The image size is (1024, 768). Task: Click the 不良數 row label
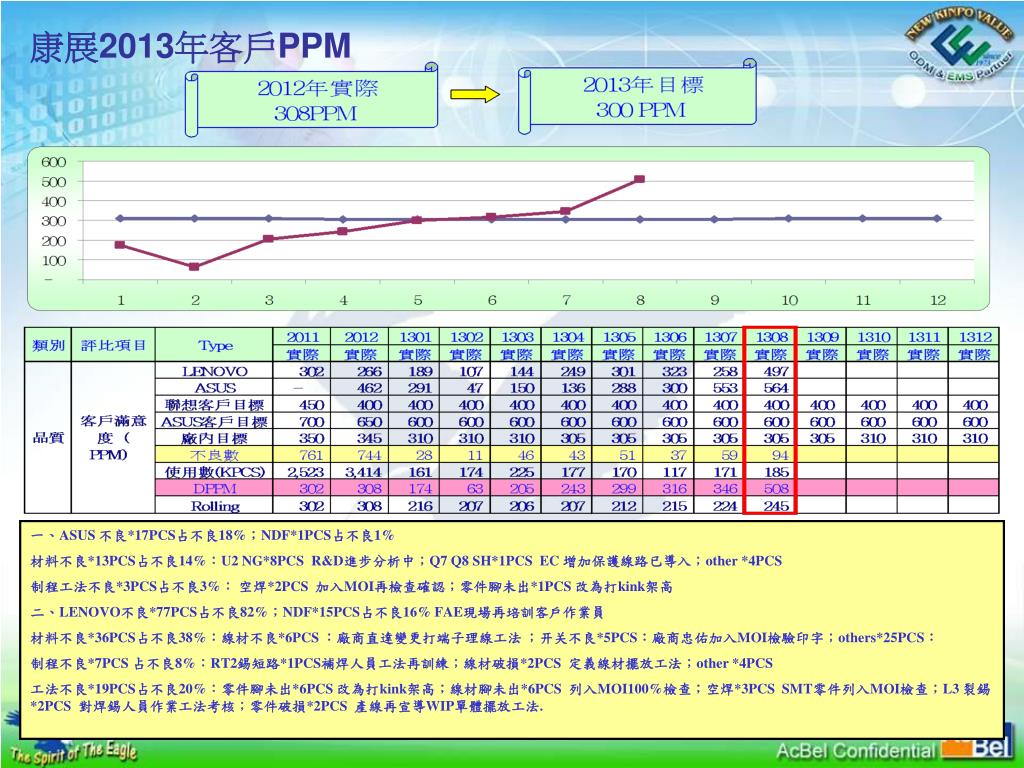point(214,455)
